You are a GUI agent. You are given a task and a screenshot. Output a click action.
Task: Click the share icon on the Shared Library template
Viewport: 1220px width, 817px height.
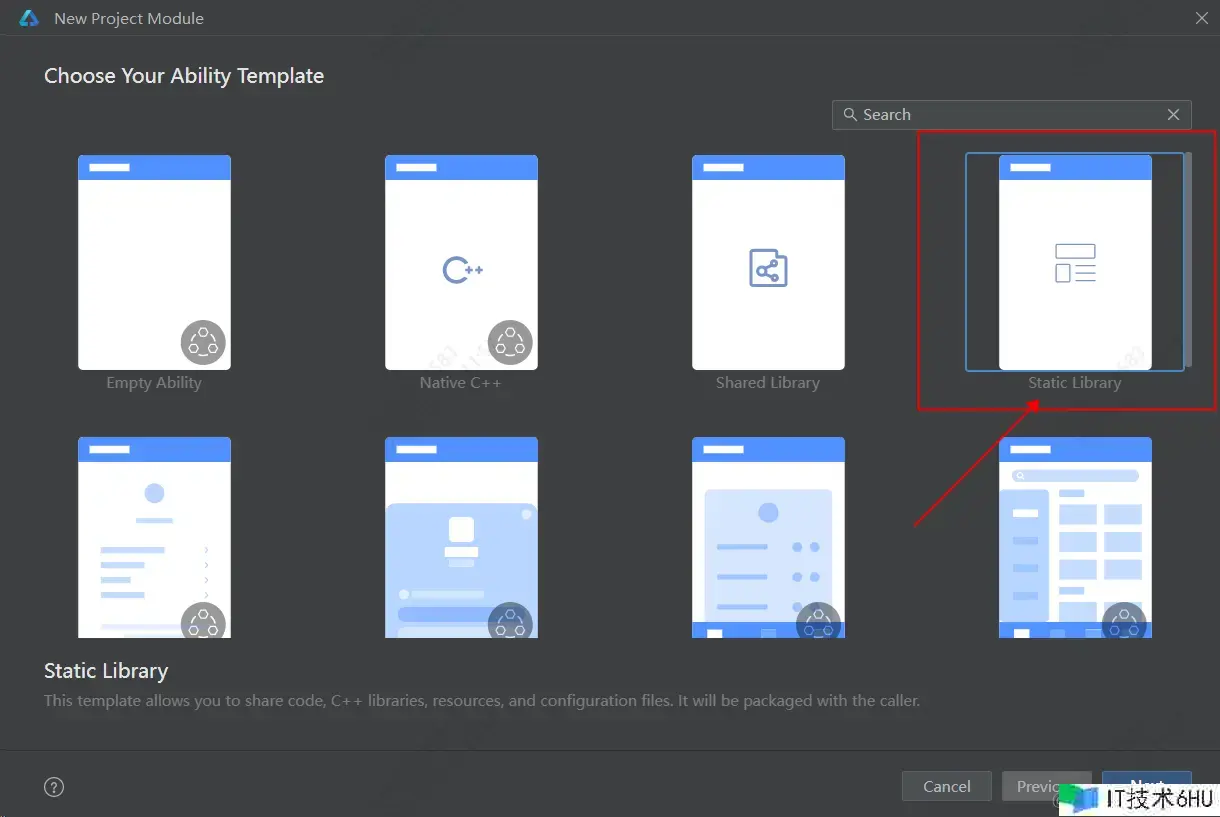[768, 270]
